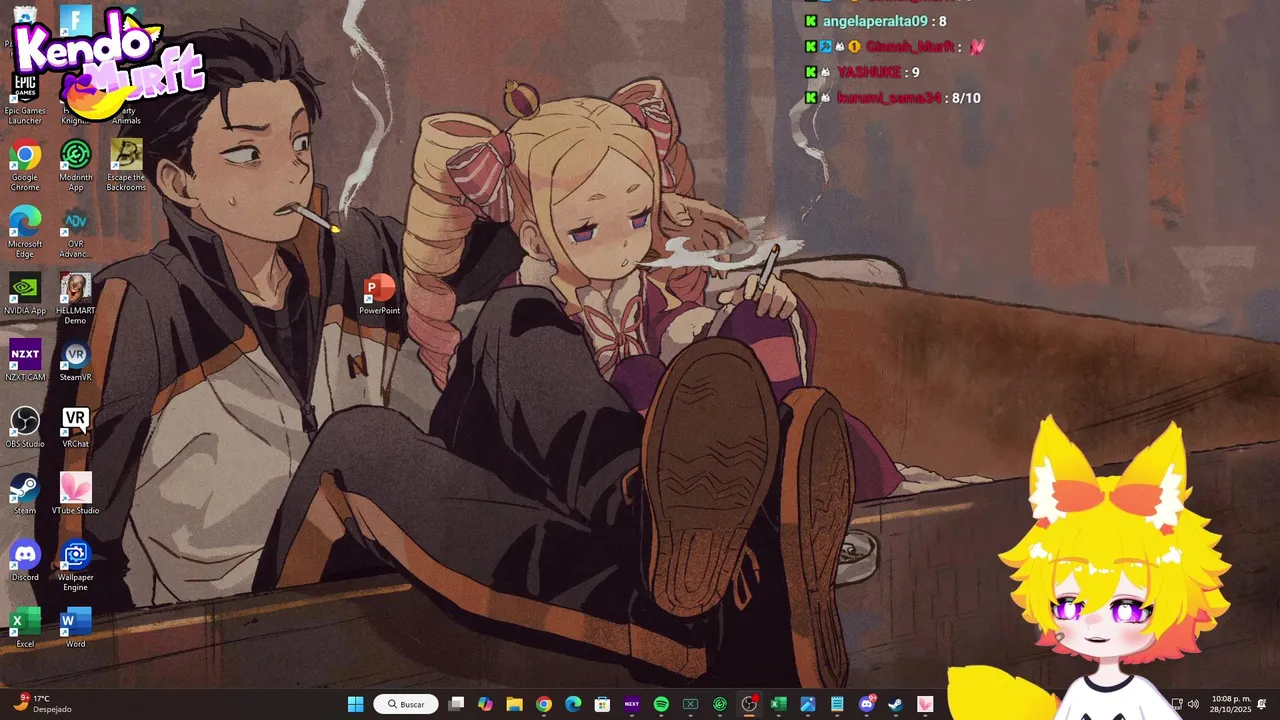Open Chrome from the taskbar

pyautogui.click(x=543, y=704)
